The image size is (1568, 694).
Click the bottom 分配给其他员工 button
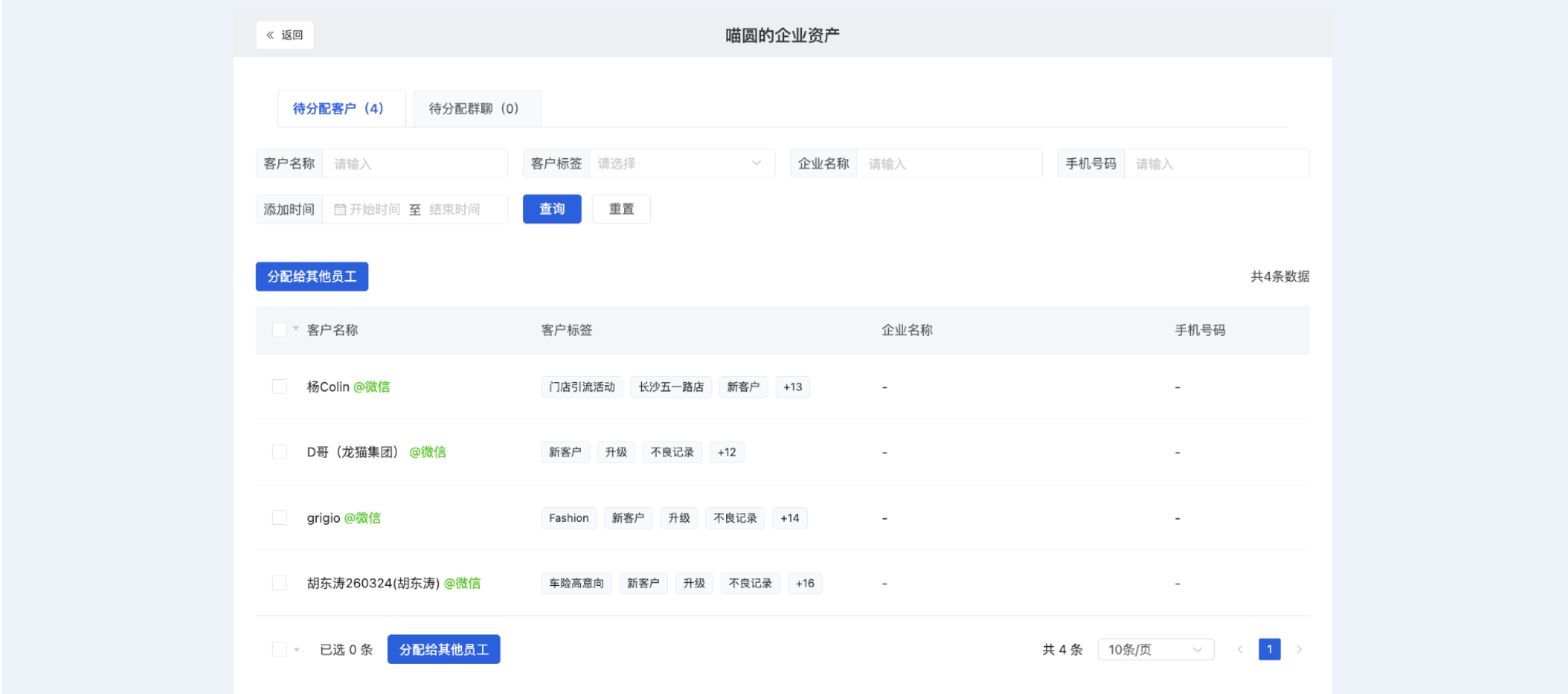pyautogui.click(x=444, y=649)
